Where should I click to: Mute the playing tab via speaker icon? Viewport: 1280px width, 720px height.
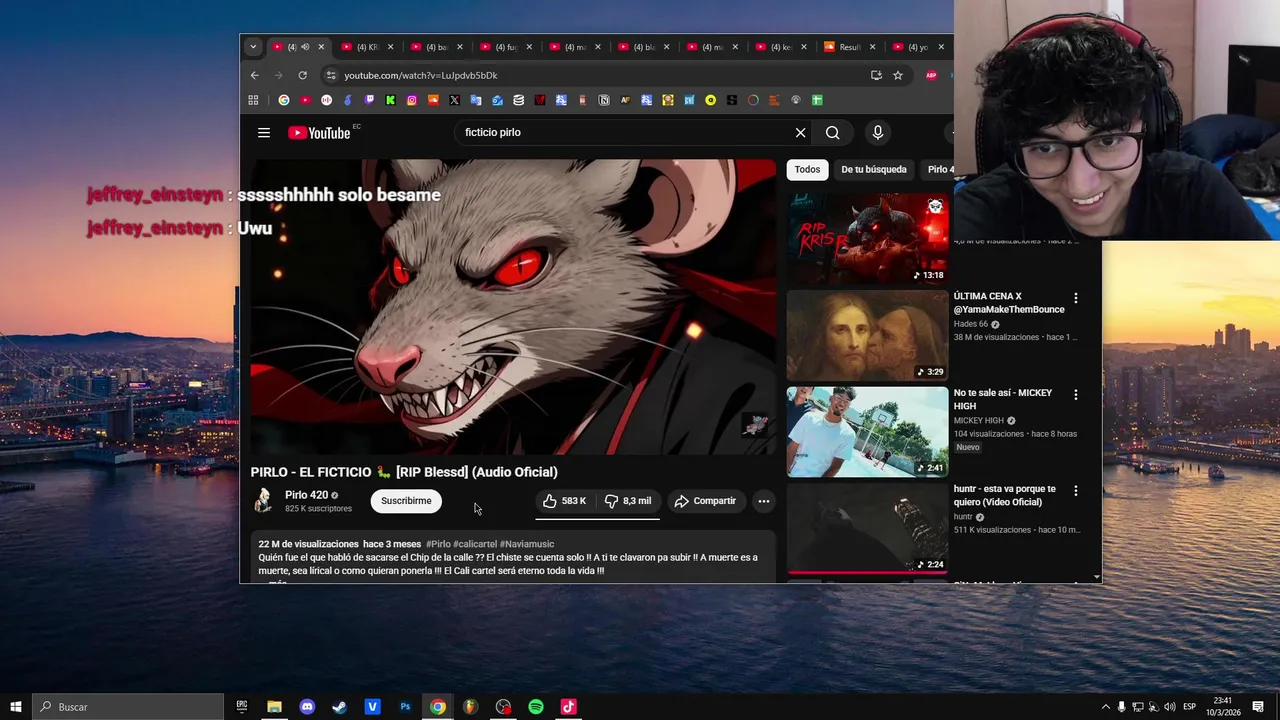click(x=305, y=47)
